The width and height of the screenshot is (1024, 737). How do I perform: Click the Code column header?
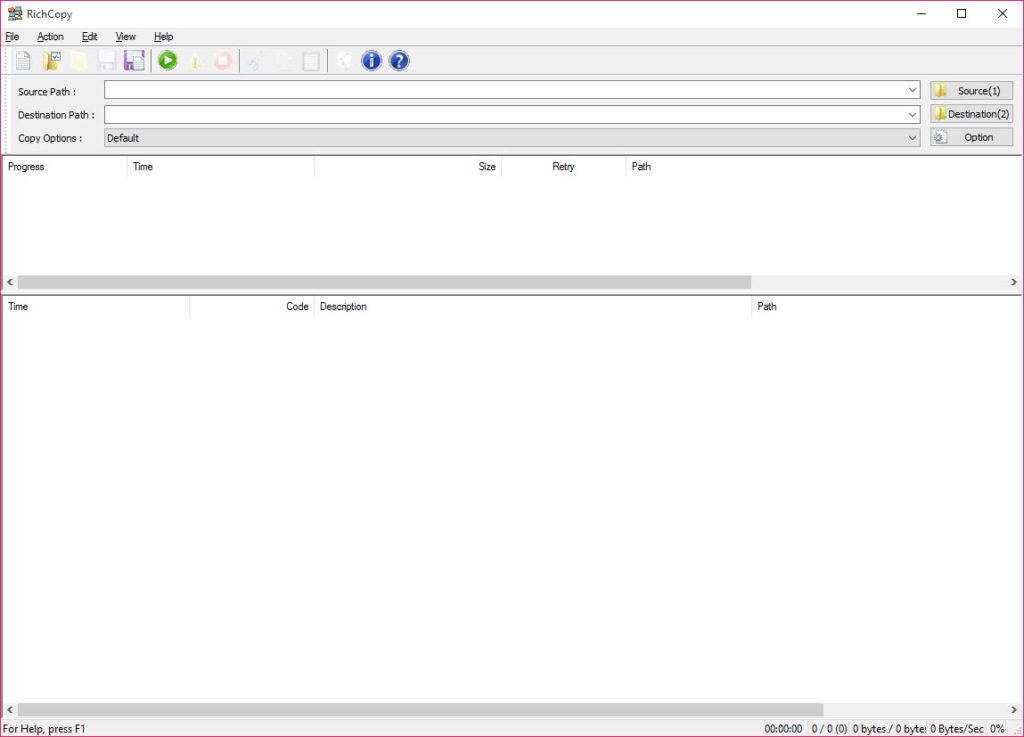tap(252, 307)
